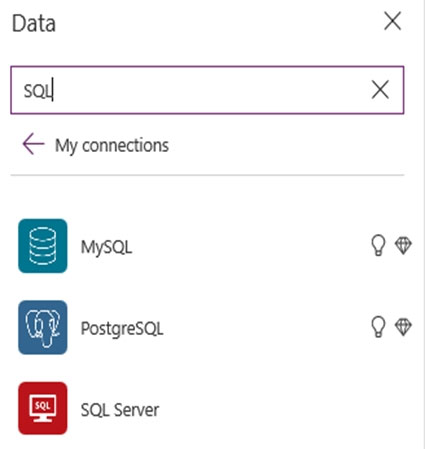Clear the SQL search text

[380, 90]
